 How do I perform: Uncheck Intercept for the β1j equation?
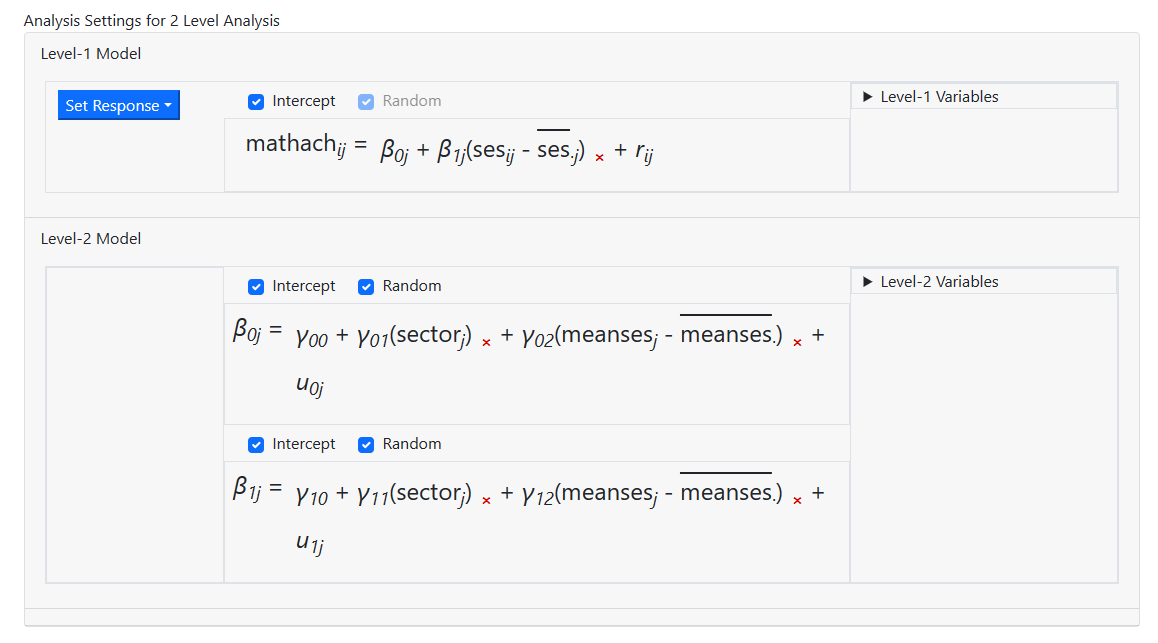coord(256,444)
